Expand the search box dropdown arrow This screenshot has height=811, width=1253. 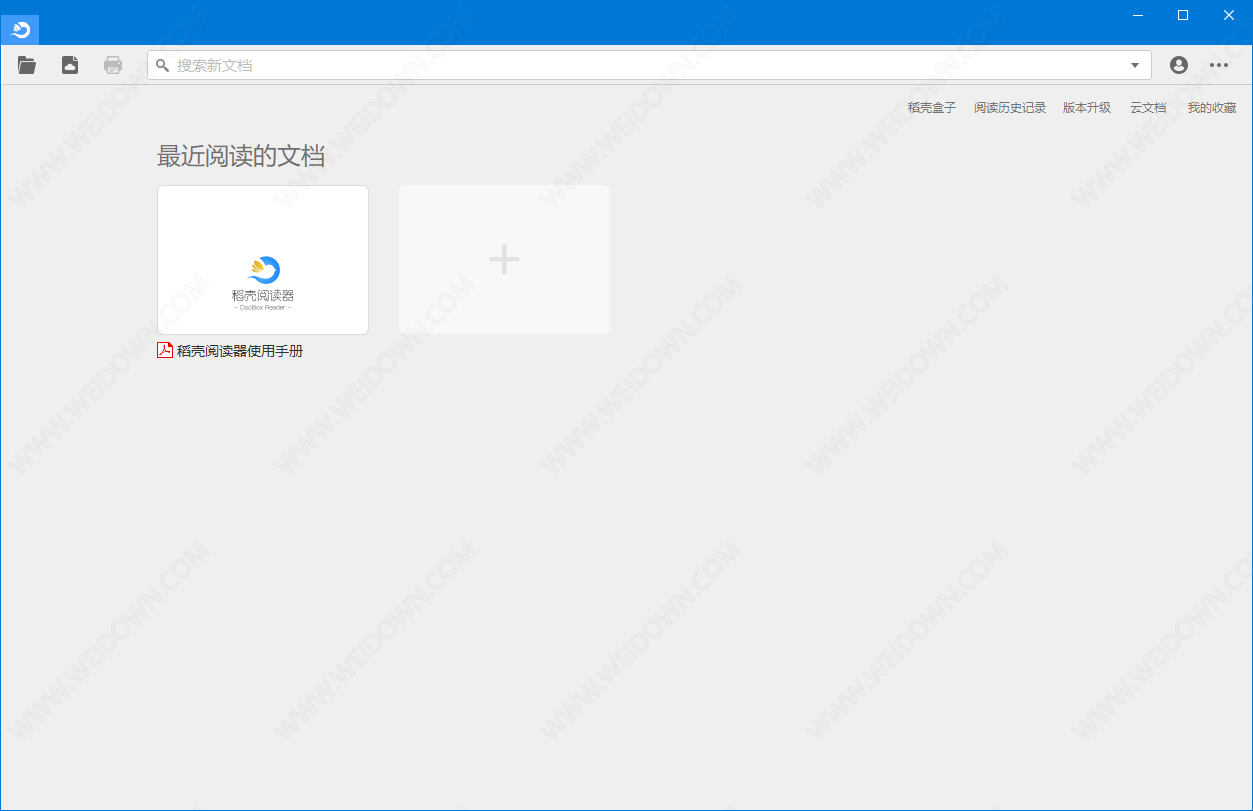1135,65
